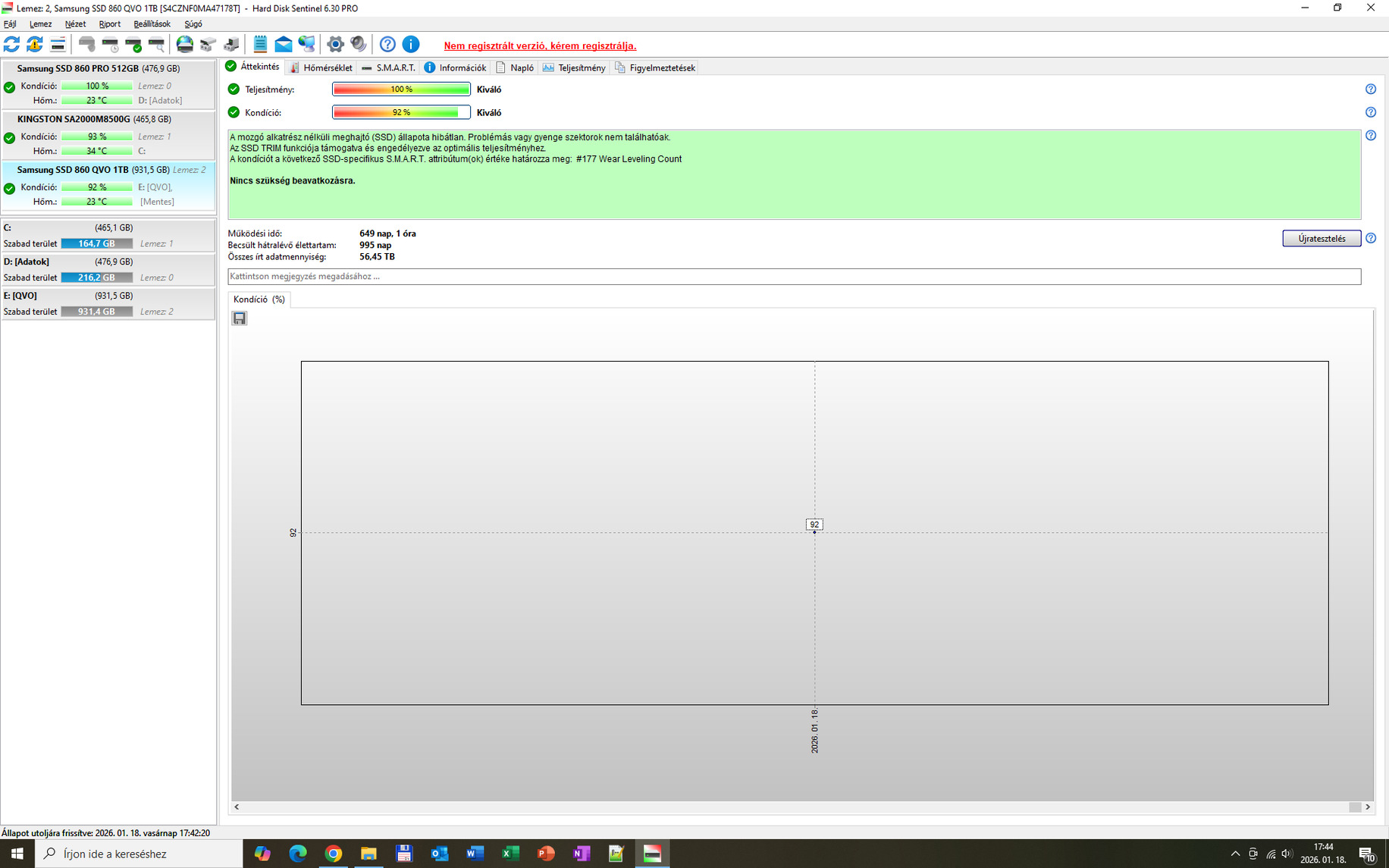Click the blue envelope e-mail icon
Screen dimensions: 1389x868
tap(283, 44)
